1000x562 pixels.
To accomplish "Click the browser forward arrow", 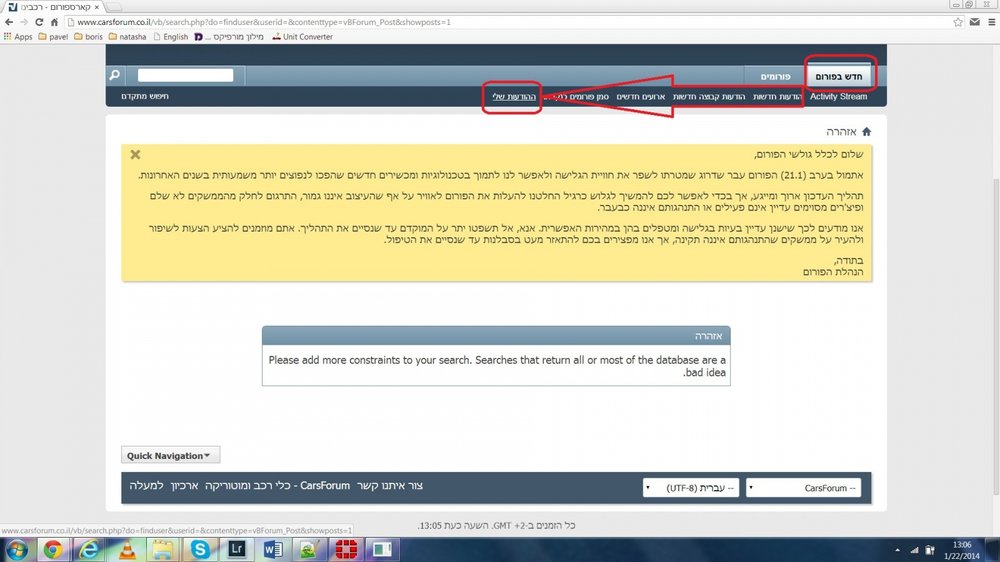I will [x=24, y=22].
